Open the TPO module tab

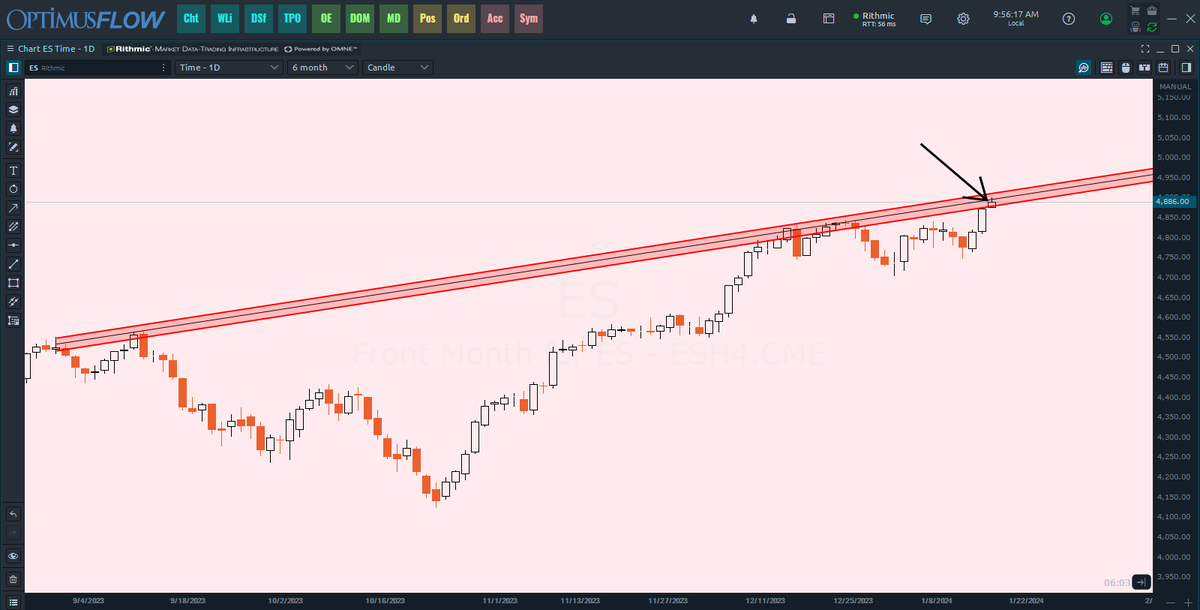[x=291, y=18]
